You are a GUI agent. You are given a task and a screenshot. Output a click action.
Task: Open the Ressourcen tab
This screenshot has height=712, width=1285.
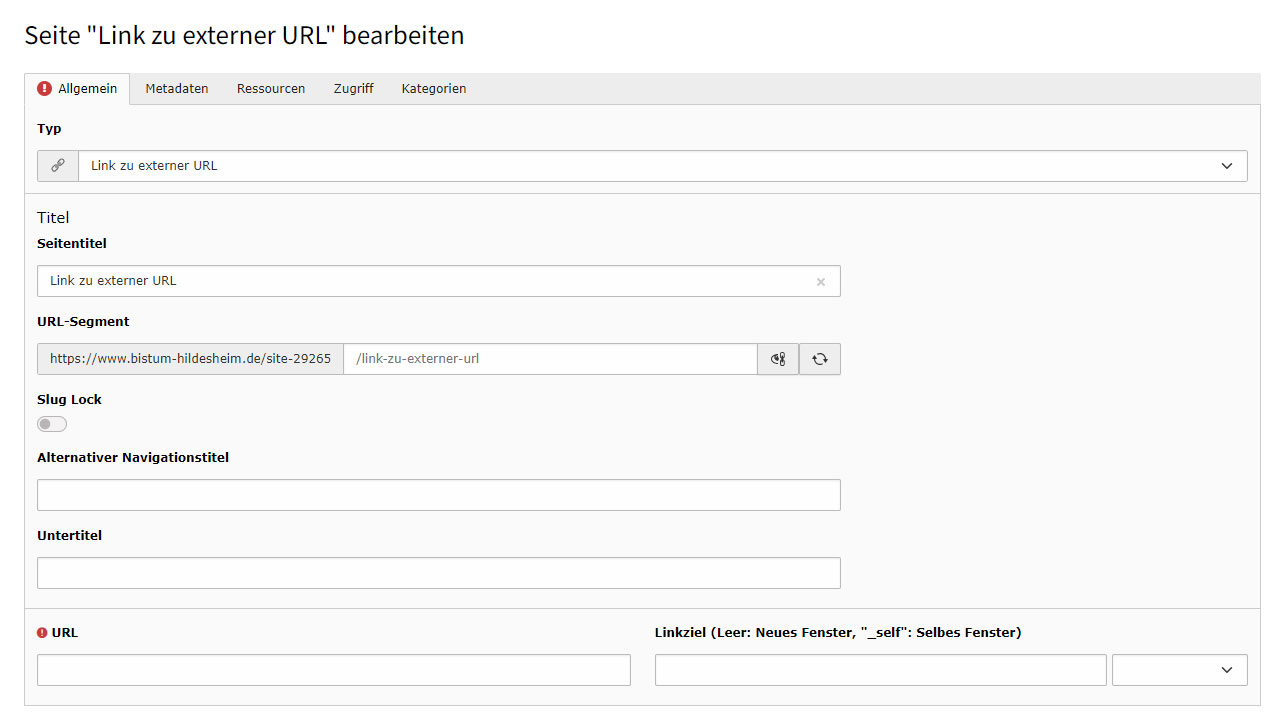pyautogui.click(x=271, y=89)
